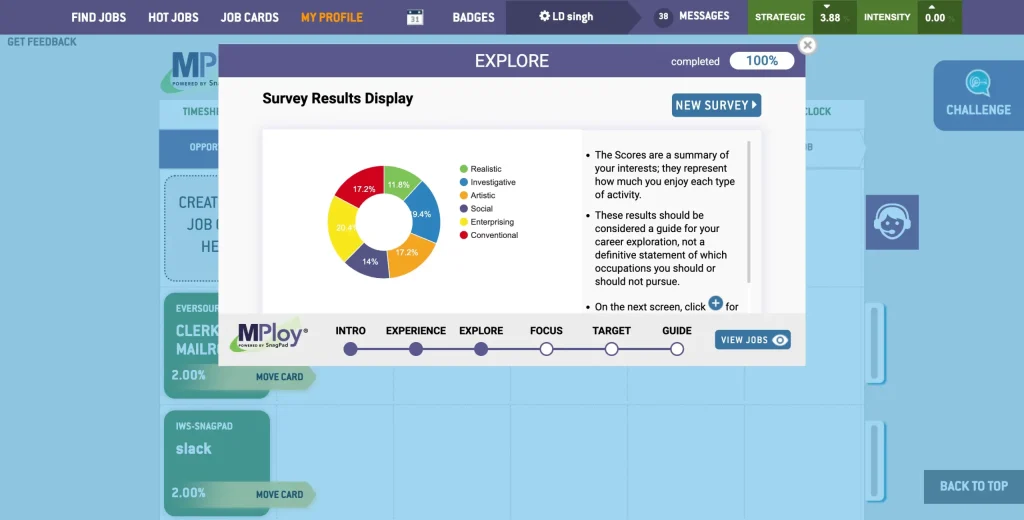Click the Get Feedback link
The height and width of the screenshot is (520, 1024).
(42, 42)
